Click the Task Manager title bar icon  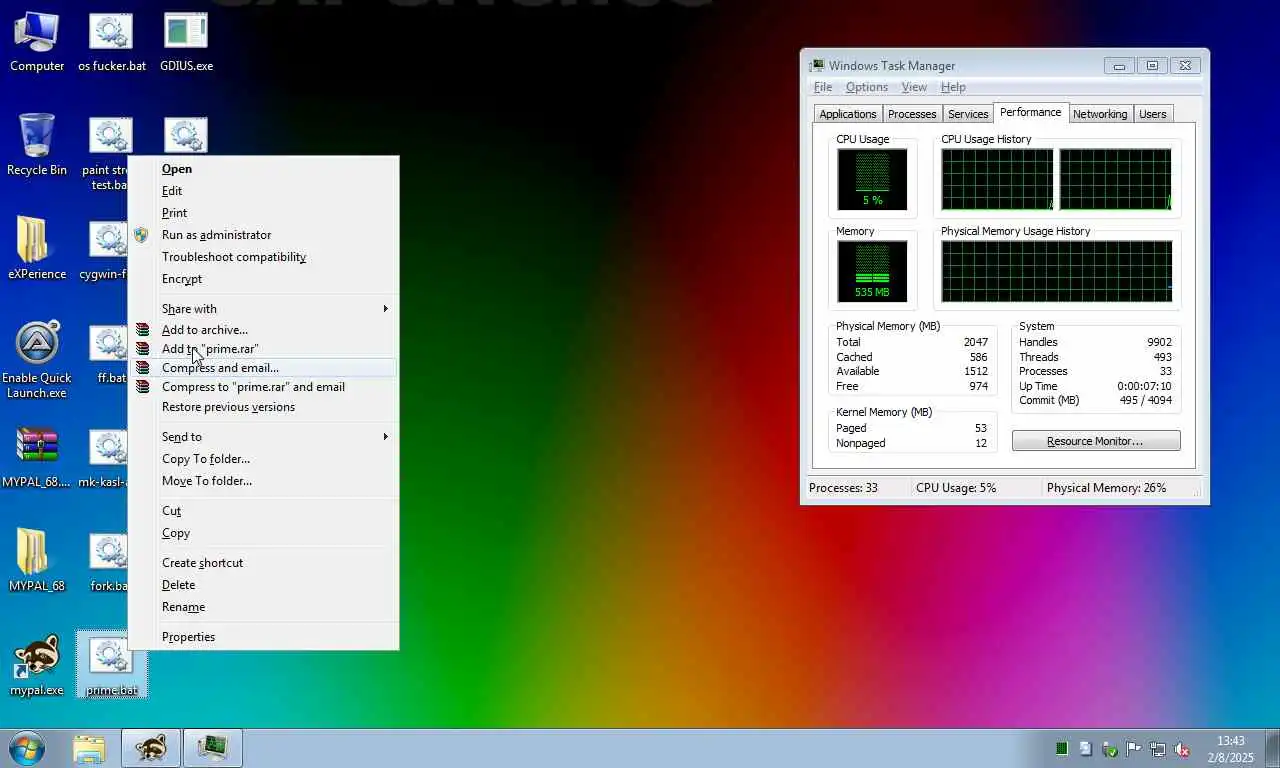click(817, 66)
